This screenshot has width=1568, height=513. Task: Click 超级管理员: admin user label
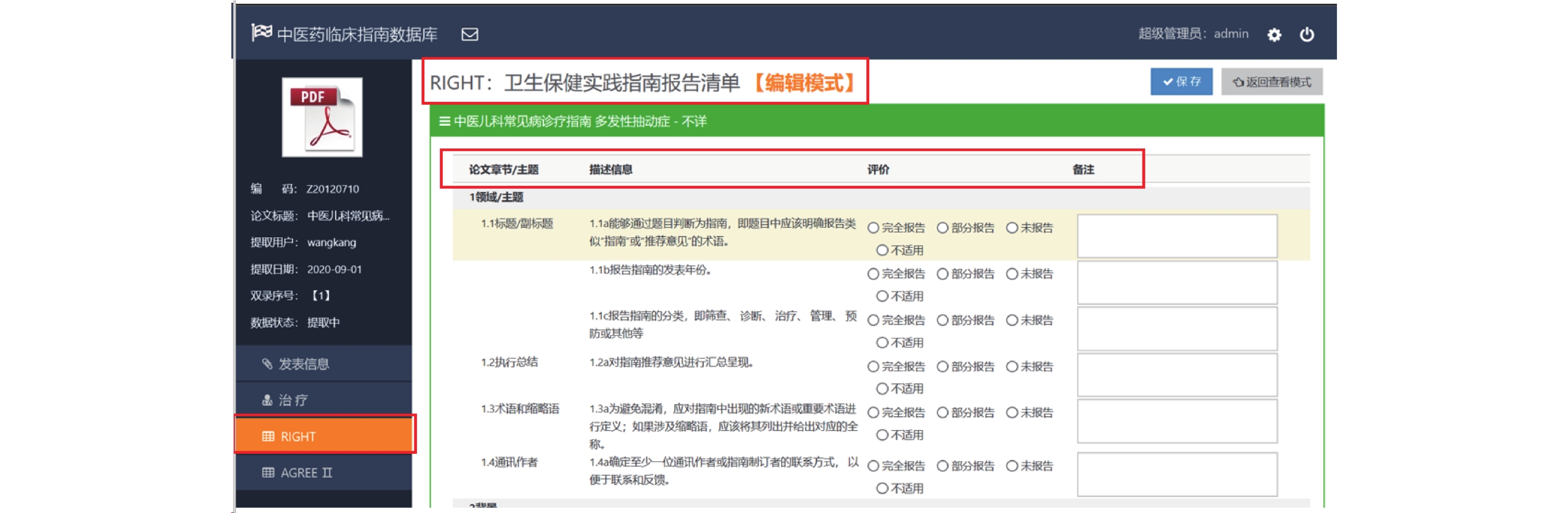[x=1193, y=34]
